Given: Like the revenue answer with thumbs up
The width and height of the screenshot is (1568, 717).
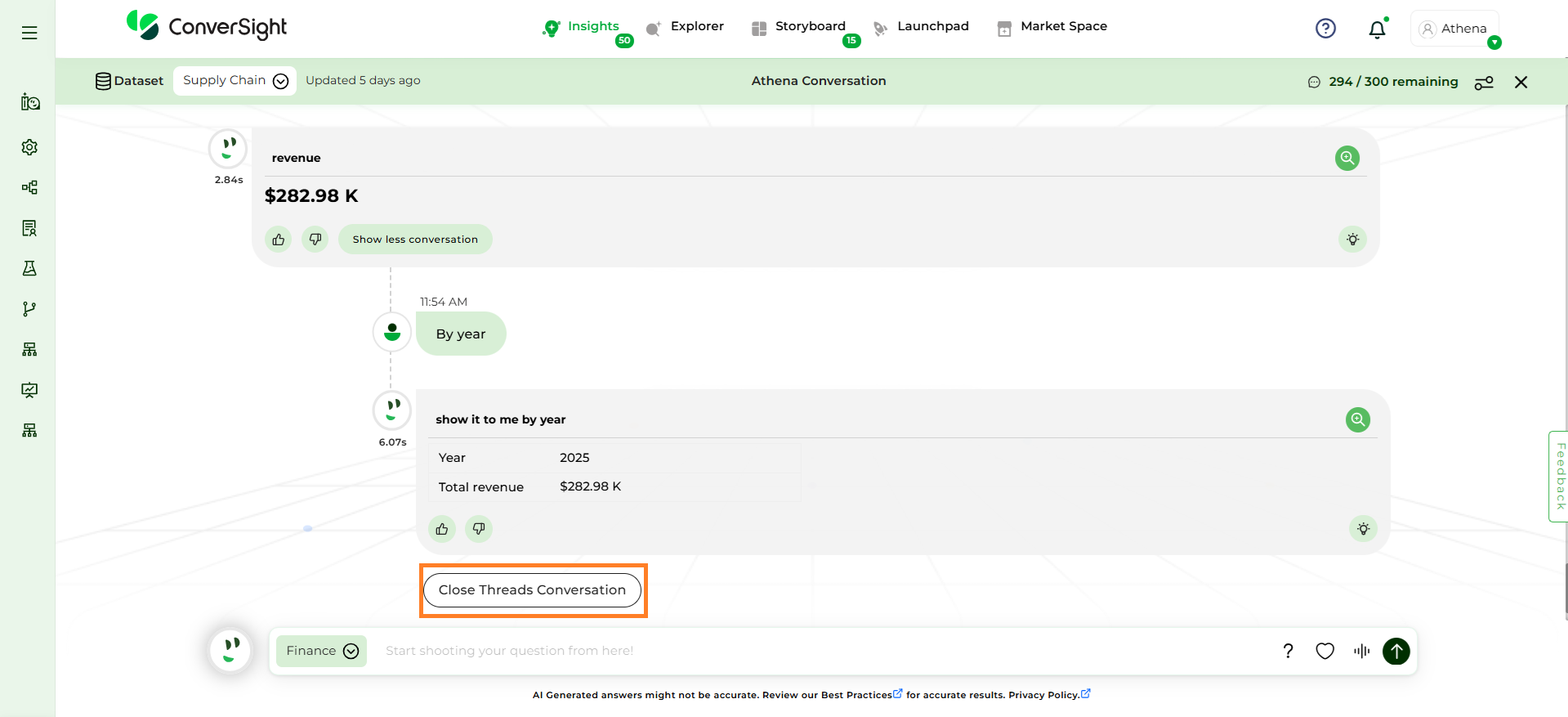Looking at the screenshot, I should tap(279, 240).
